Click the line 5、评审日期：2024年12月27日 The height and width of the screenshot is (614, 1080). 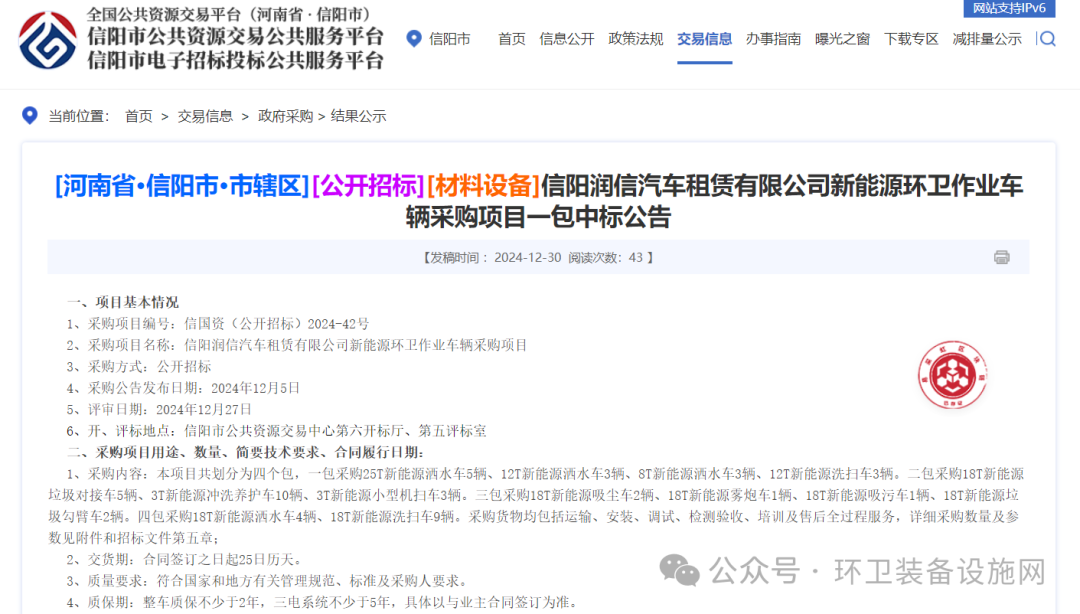tap(159, 409)
